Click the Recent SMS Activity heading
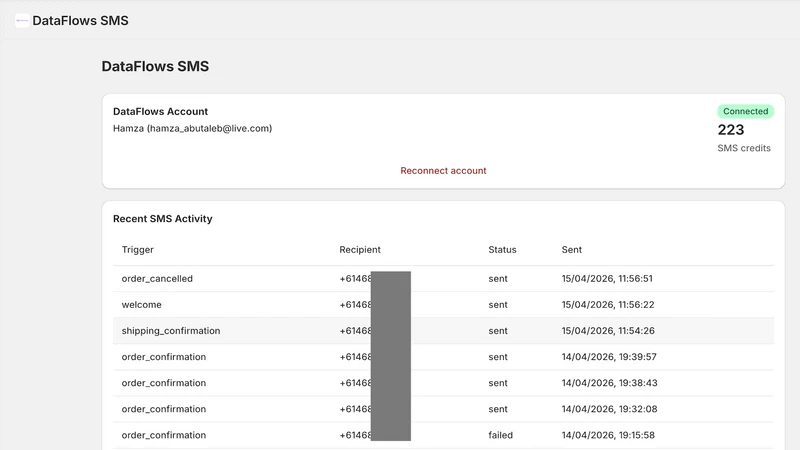This screenshot has height=450, width=800. click(162, 219)
